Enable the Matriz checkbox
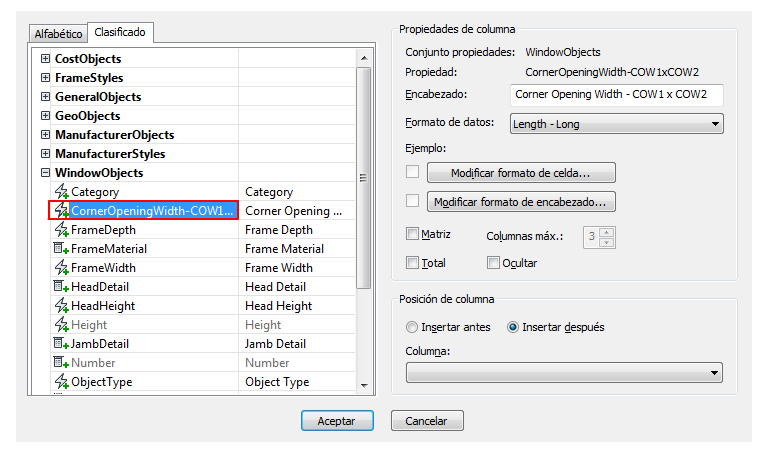 413,235
